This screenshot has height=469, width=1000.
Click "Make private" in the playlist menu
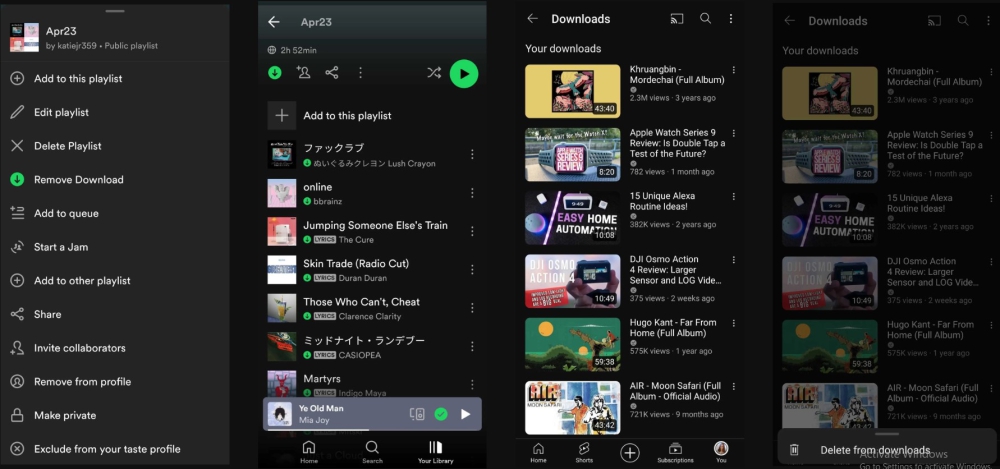click(x=65, y=415)
